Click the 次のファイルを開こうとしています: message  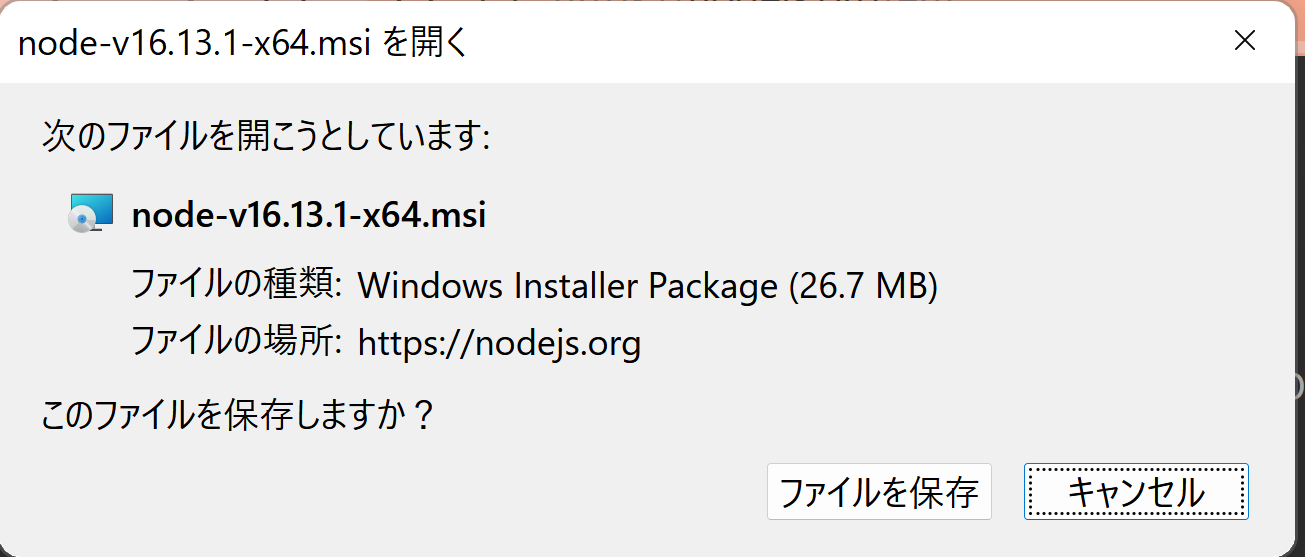(266, 136)
